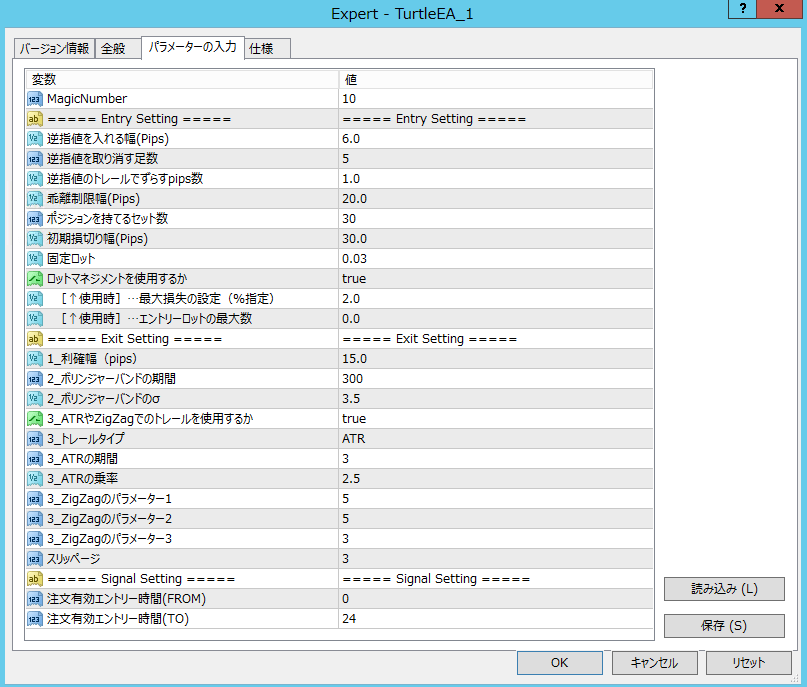Select the MagicNumber value field showing 10
The height and width of the screenshot is (687, 807).
pyautogui.click(x=495, y=99)
